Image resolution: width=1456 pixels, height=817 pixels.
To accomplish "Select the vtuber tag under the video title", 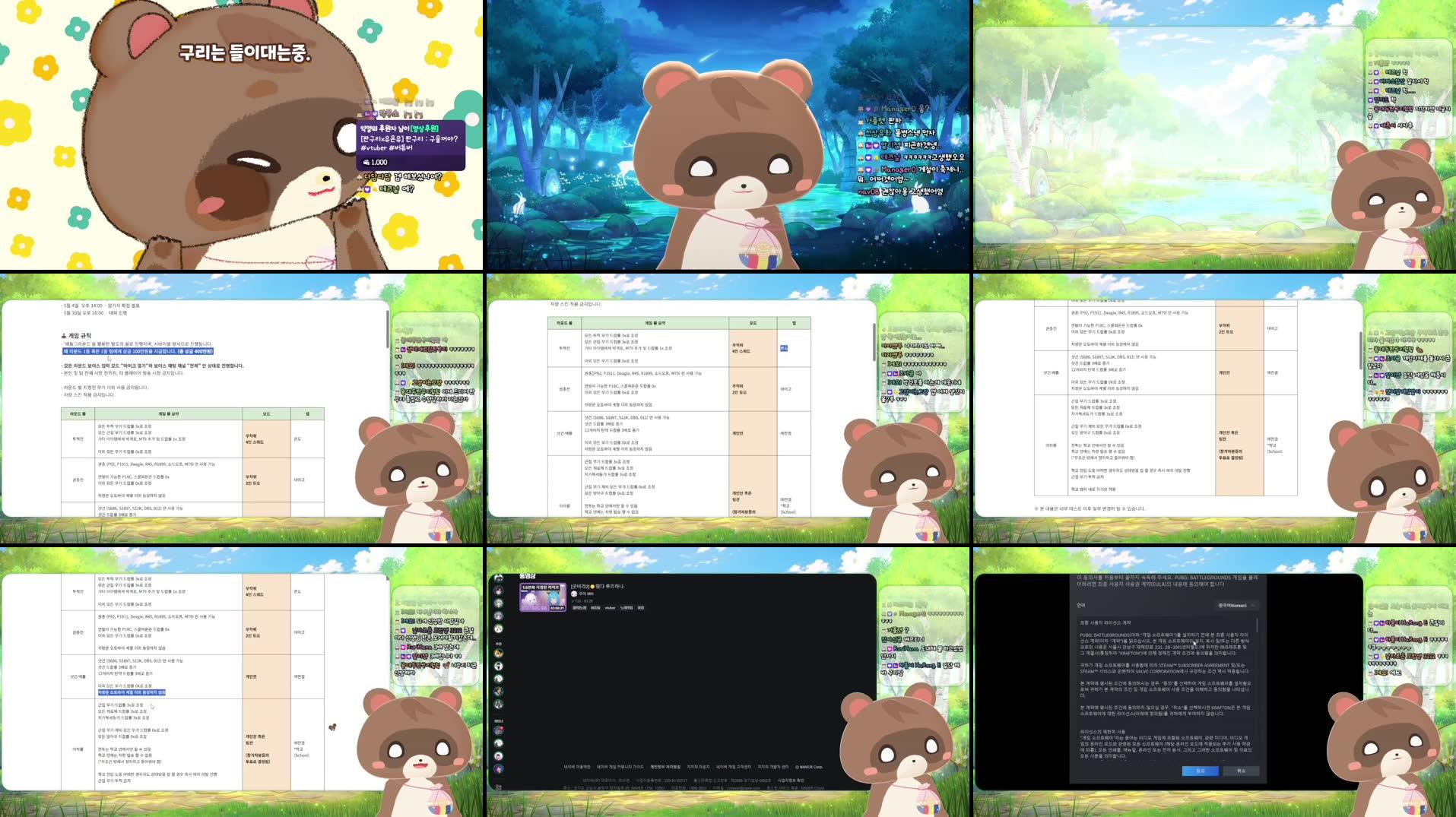I will 610,608.
